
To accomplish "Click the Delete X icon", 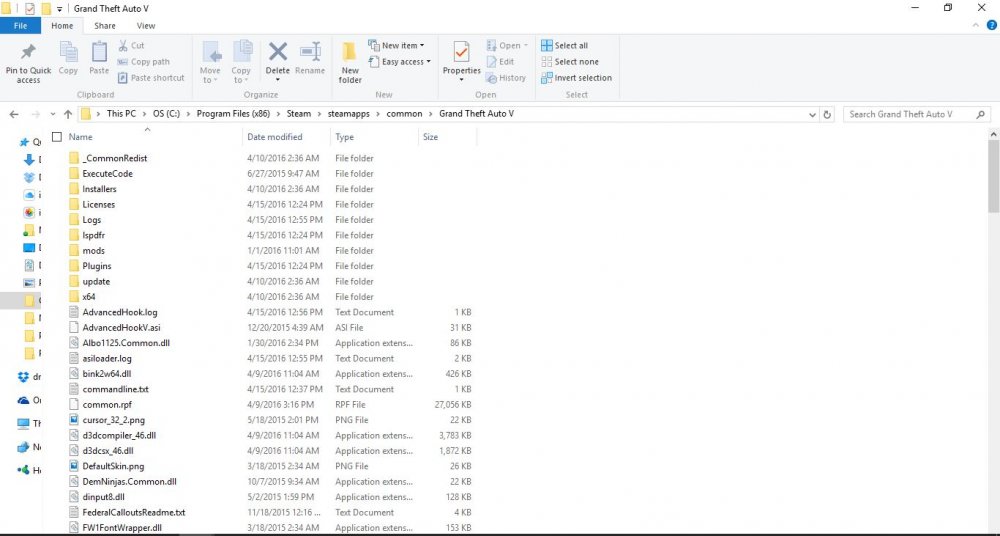I will (x=277, y=51).
